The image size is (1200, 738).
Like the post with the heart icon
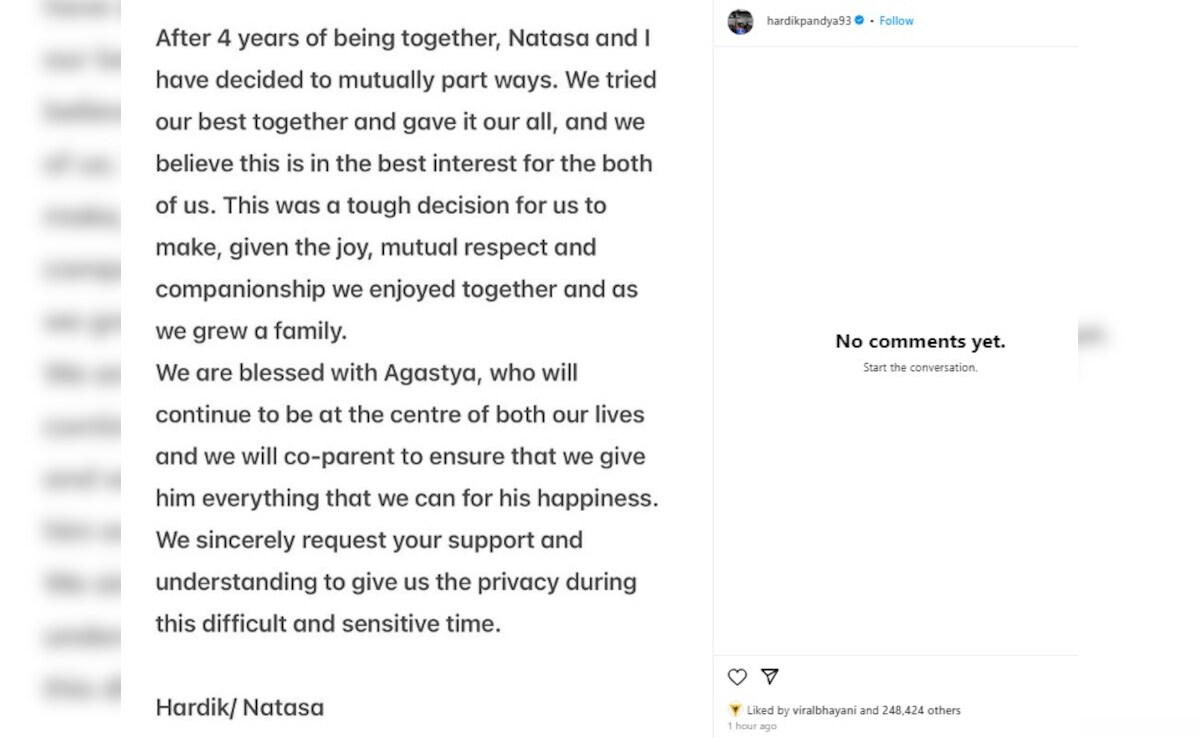[737, 677]
